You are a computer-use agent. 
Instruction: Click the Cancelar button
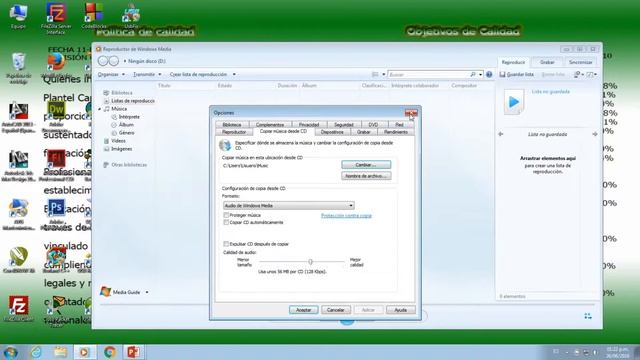pos(336,310)
